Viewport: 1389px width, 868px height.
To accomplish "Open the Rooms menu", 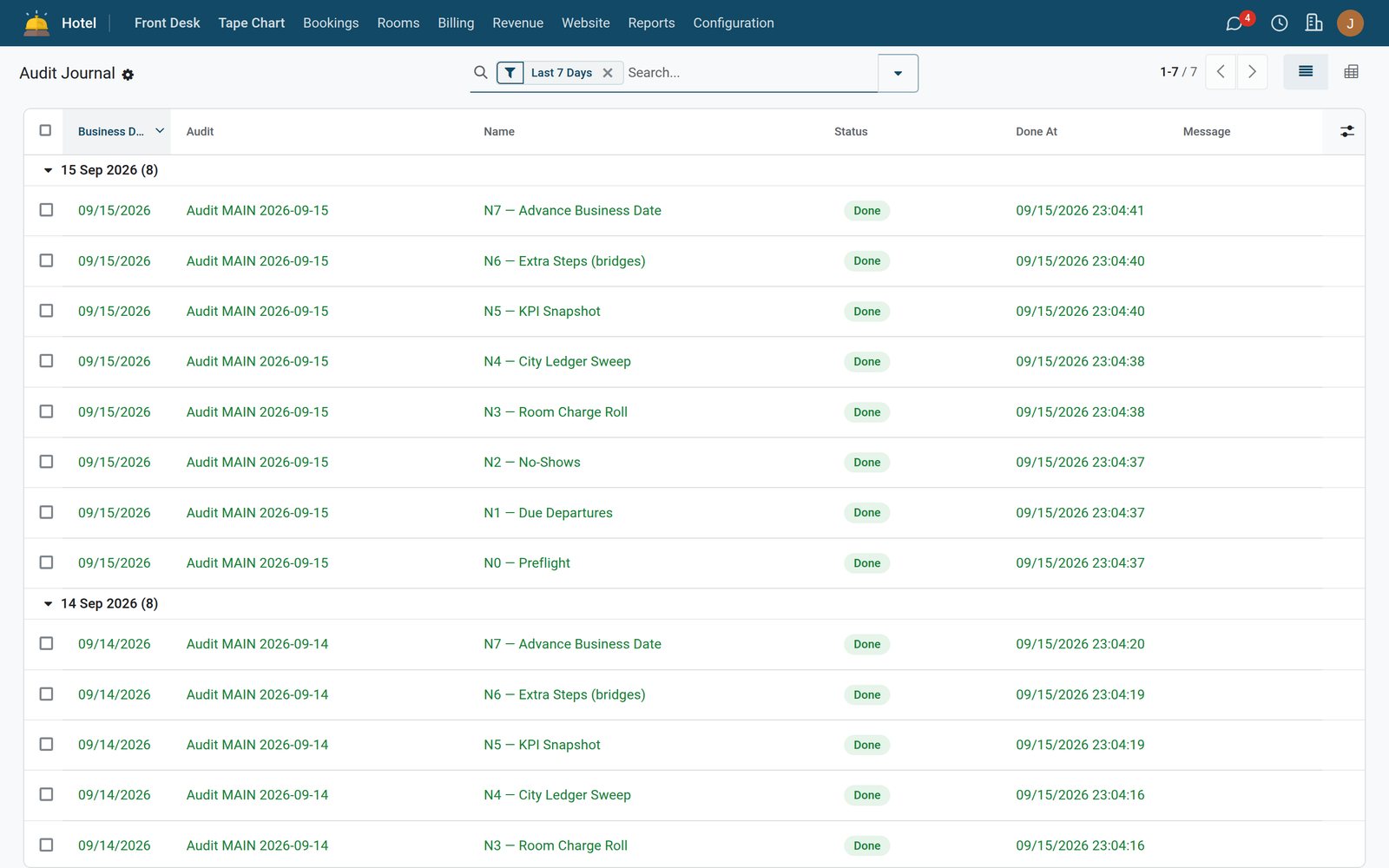I will coord(398,23).
